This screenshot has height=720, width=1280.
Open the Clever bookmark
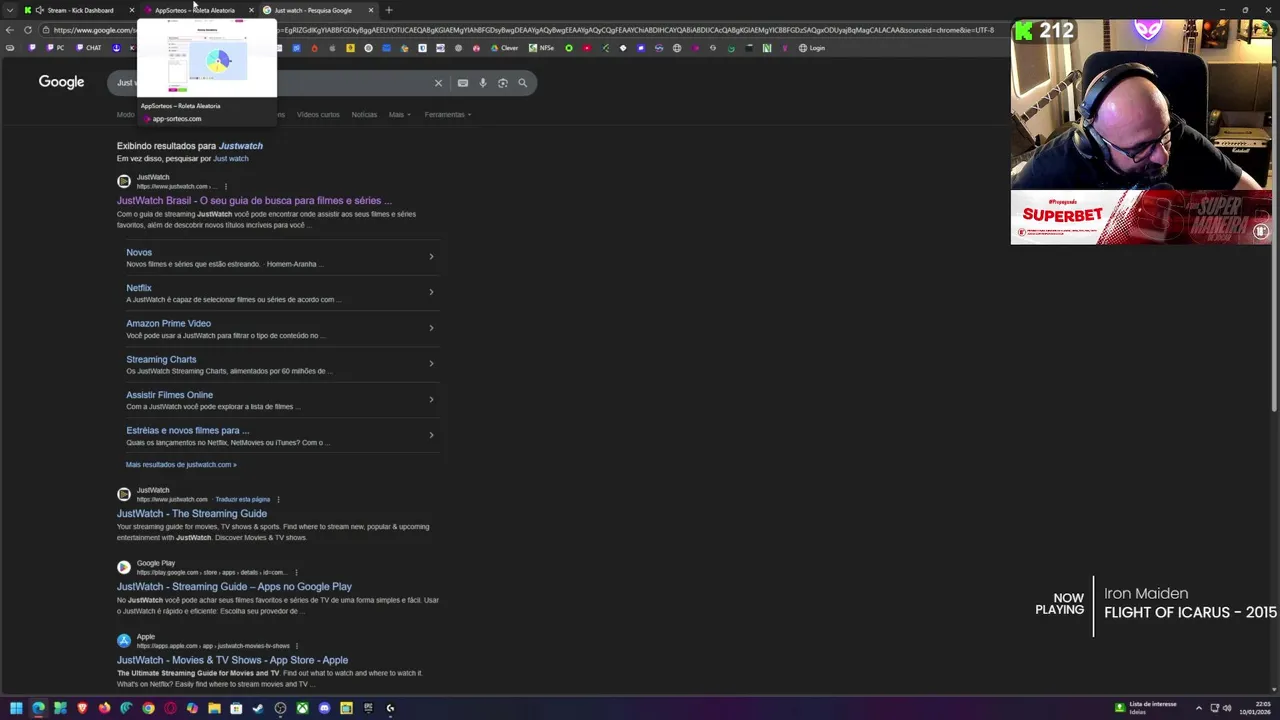pos(505,48)
